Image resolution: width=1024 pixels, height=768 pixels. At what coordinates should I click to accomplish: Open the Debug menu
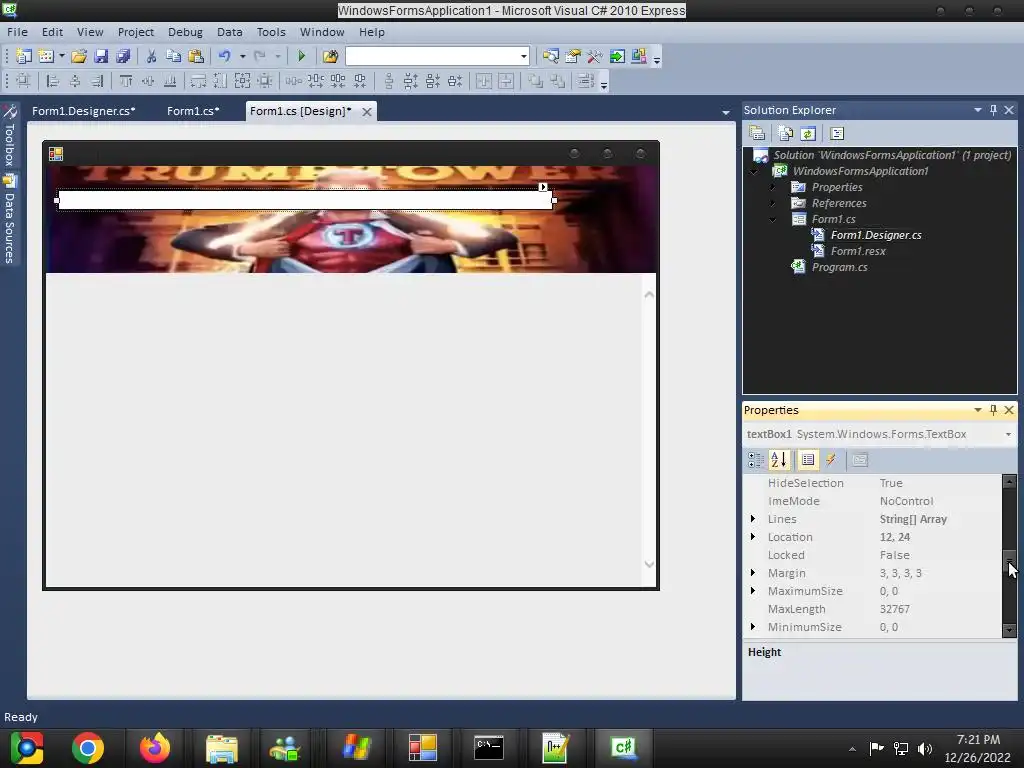(185, 32)
